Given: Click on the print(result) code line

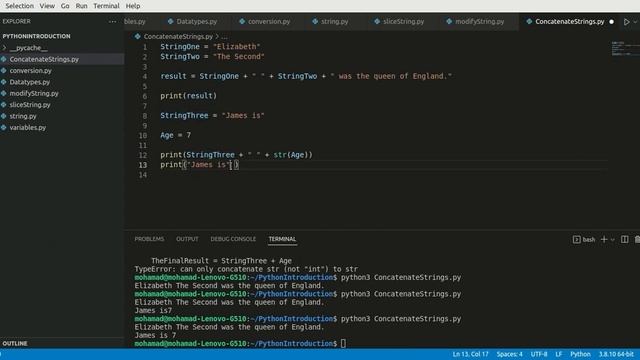Looking at the screenshot, I should pos(188,96).
